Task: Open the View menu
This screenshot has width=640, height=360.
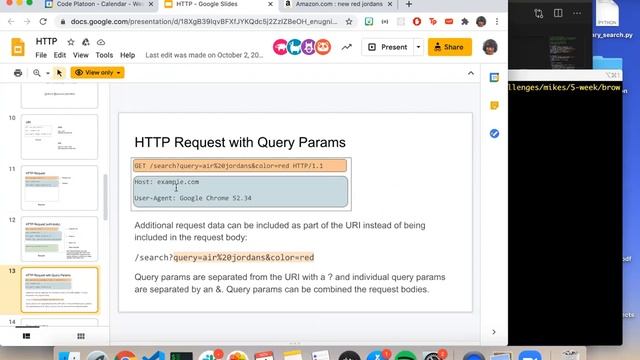Action: pyautogui.click(x=80, y=55)
